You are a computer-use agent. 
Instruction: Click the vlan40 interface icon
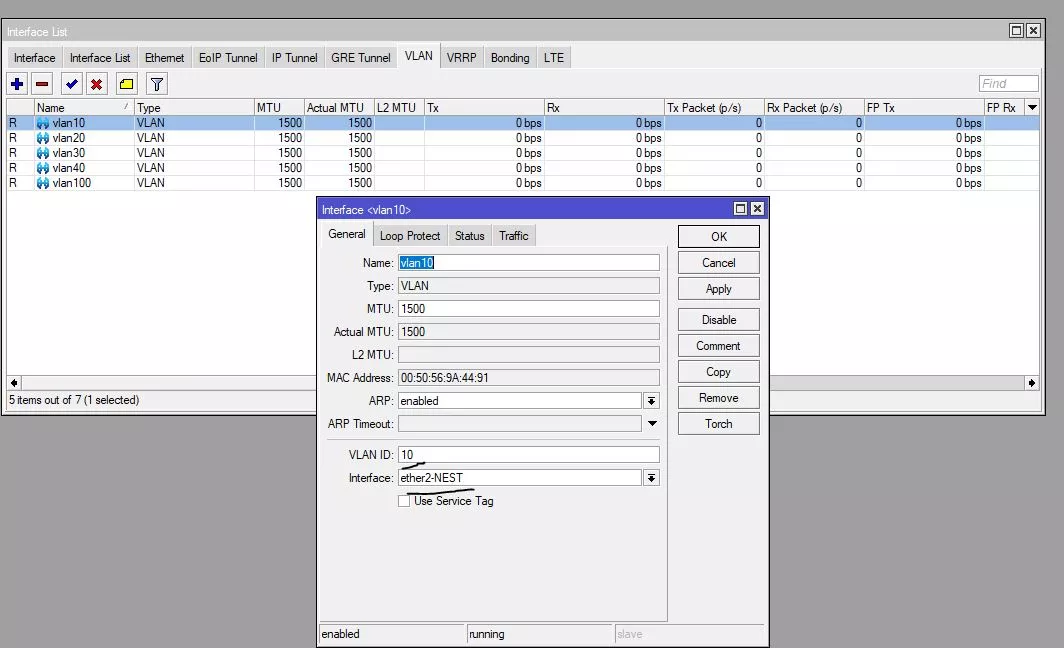coord(43,168)
